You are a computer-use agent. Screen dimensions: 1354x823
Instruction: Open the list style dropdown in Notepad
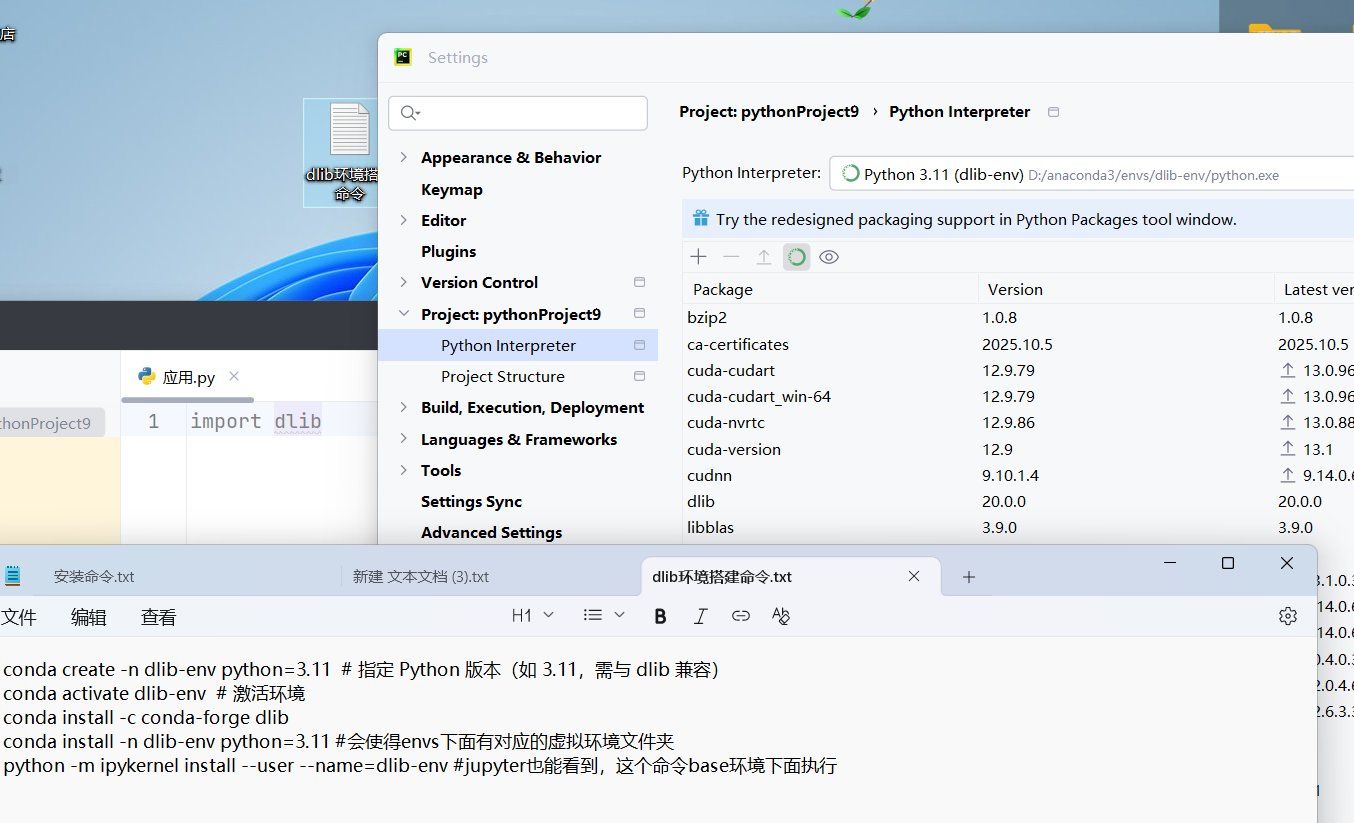click(x=604, y=616)
